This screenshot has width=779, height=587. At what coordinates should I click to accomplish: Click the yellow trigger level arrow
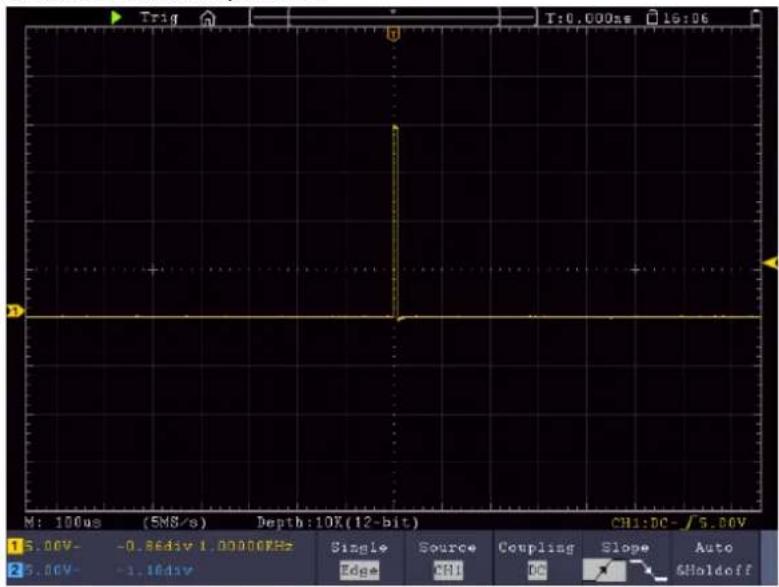click(771, 263)
